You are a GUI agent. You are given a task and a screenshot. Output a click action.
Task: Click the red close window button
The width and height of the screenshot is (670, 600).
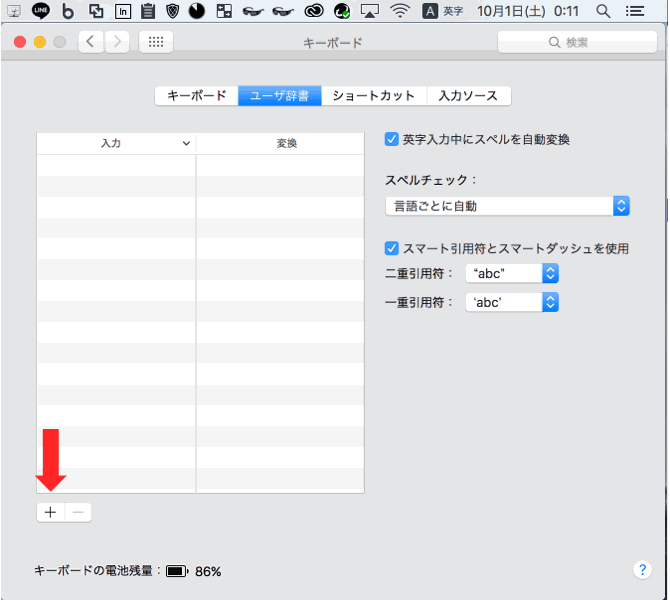click(20, 42)
